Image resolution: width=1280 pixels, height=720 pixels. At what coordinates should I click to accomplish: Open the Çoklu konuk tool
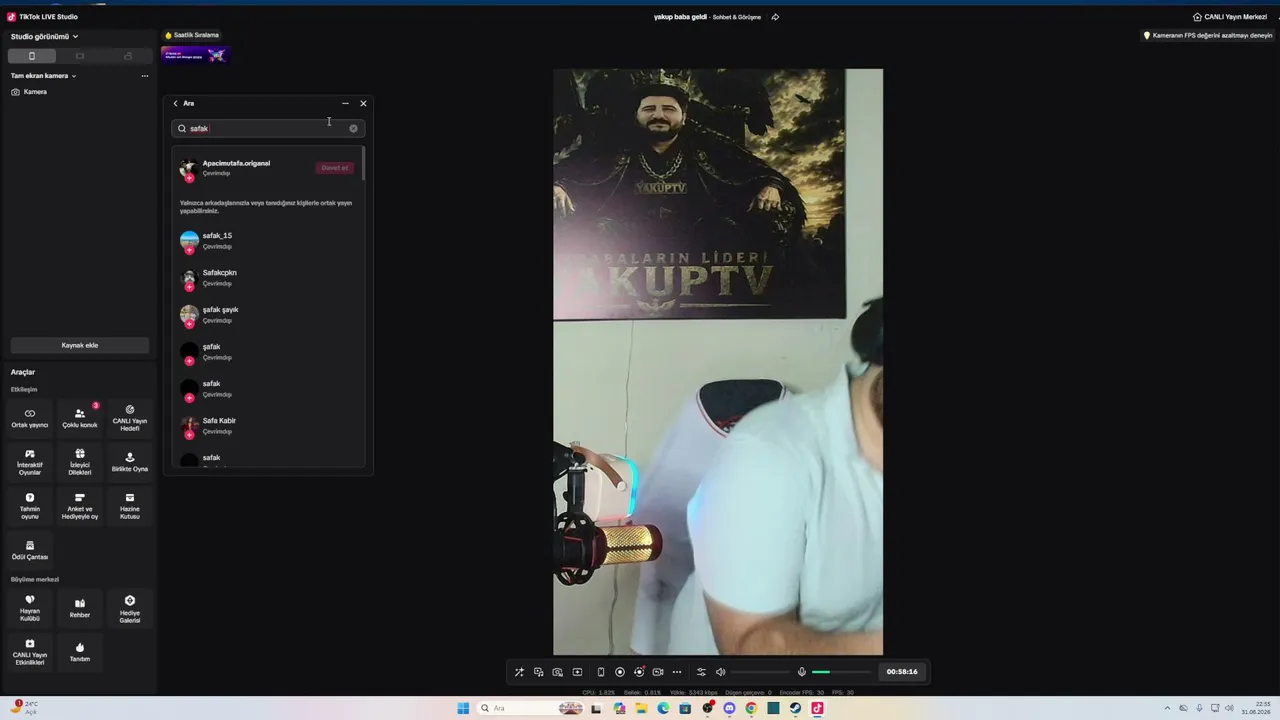click(x=80, y=417)
